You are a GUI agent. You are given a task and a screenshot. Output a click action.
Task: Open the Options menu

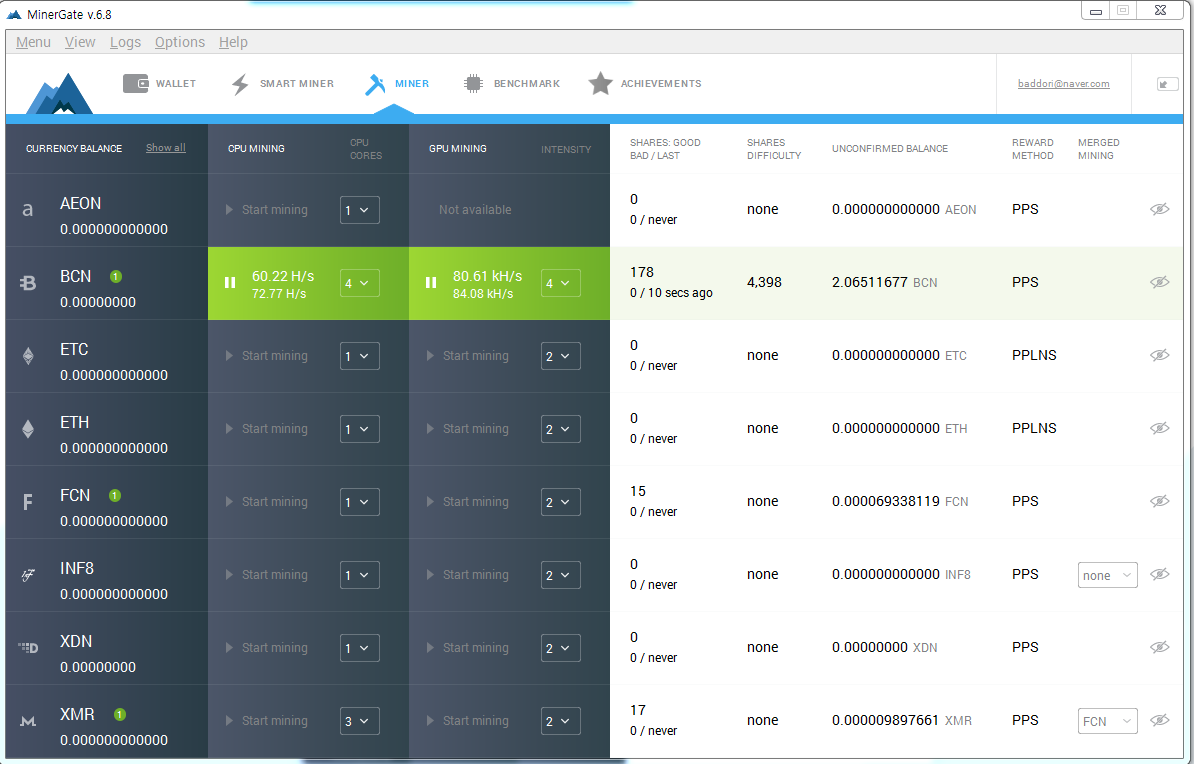[x=180, y=42]
